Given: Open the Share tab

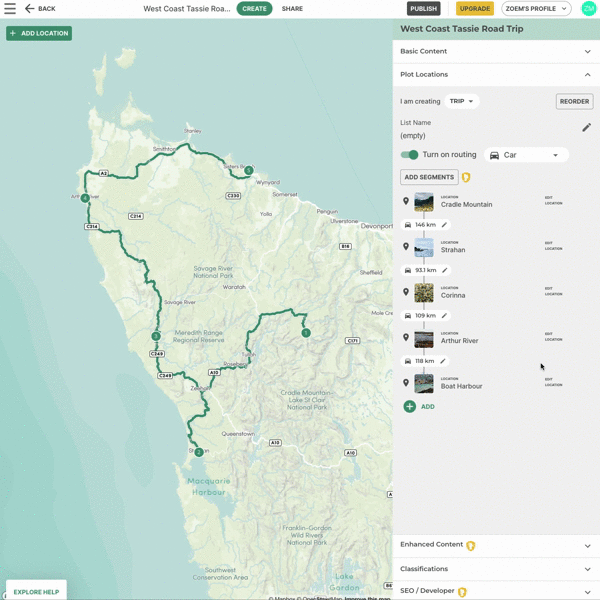Looking at the screenshot, I should click(292, 9).
